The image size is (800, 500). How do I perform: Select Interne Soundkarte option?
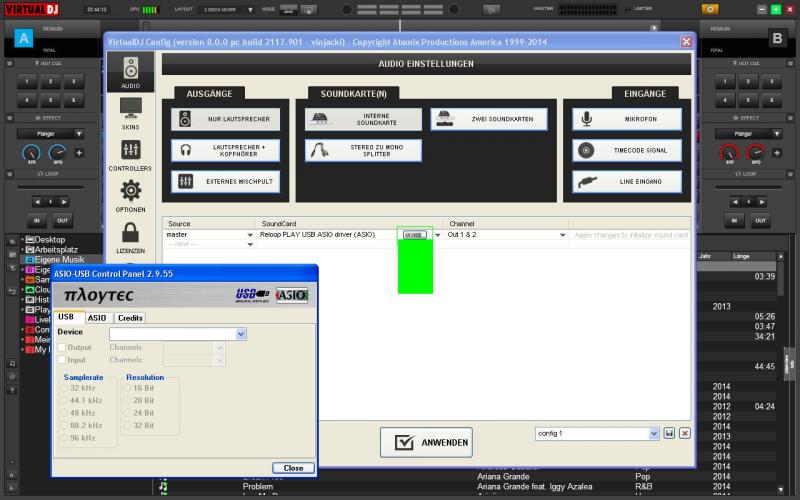pyautogui.click(x=363, y=119)
